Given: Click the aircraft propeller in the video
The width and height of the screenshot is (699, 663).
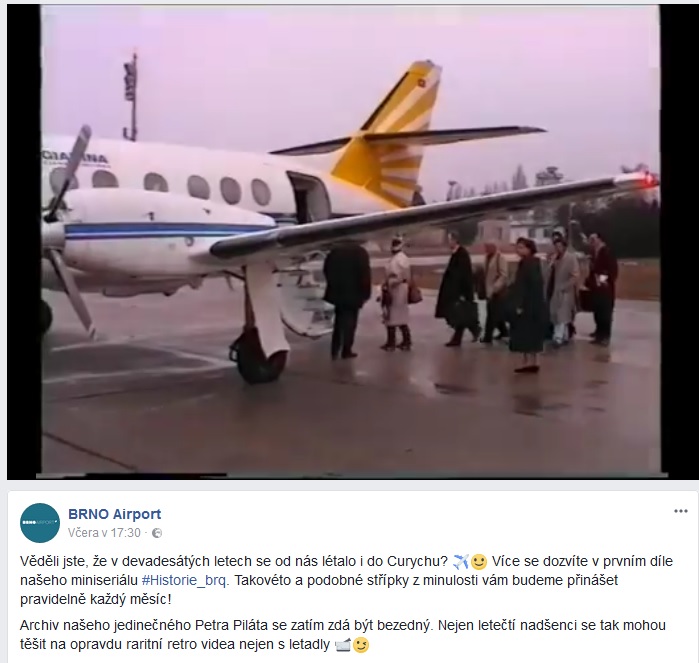Looking at the screenshot, I should [67, 223].
